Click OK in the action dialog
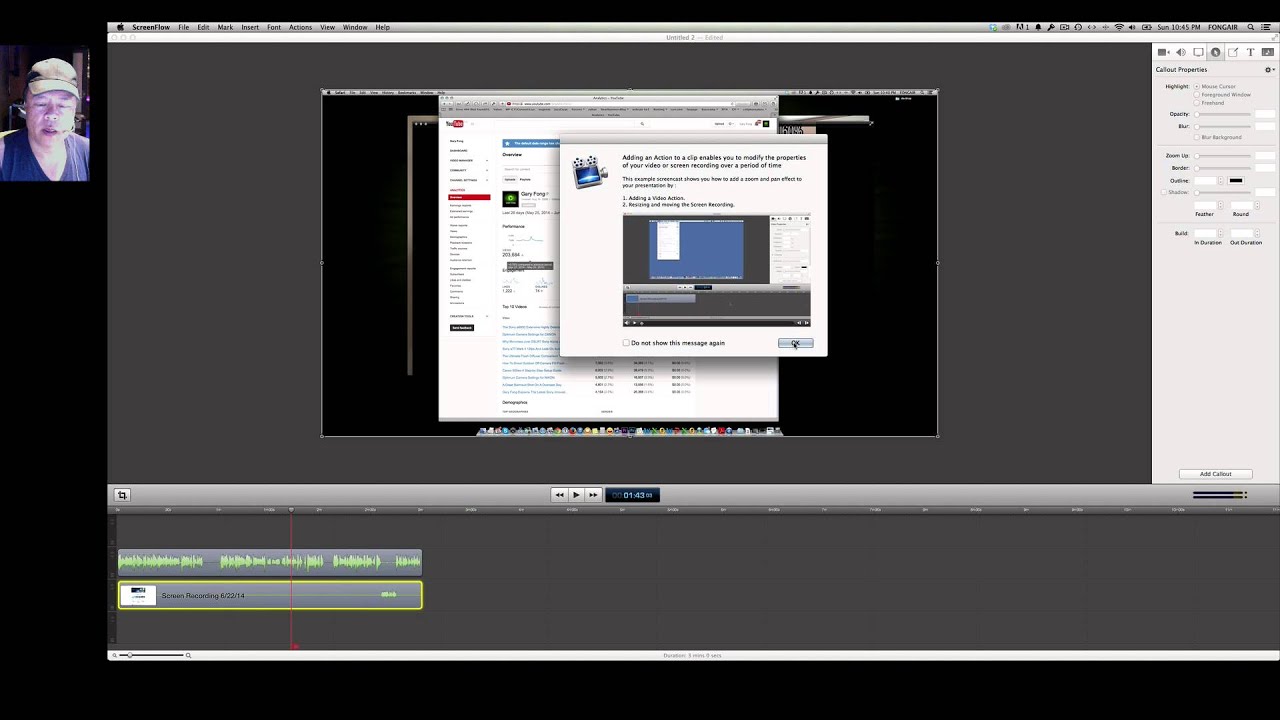The height and width of the screenshot is (720, 1280). pyautogui.click(x=795, y=344)
